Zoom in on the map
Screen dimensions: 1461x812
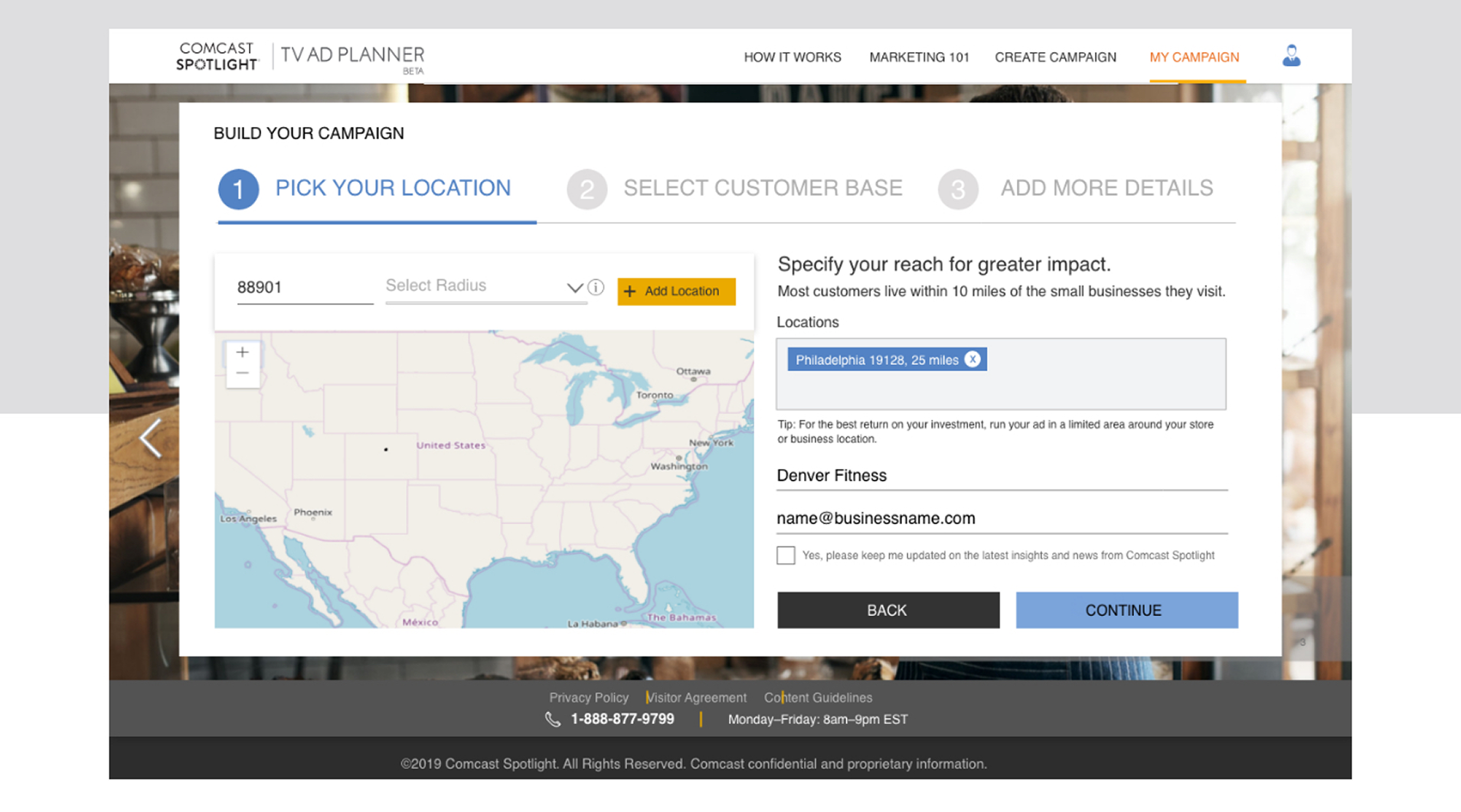(x=243, y=351)
